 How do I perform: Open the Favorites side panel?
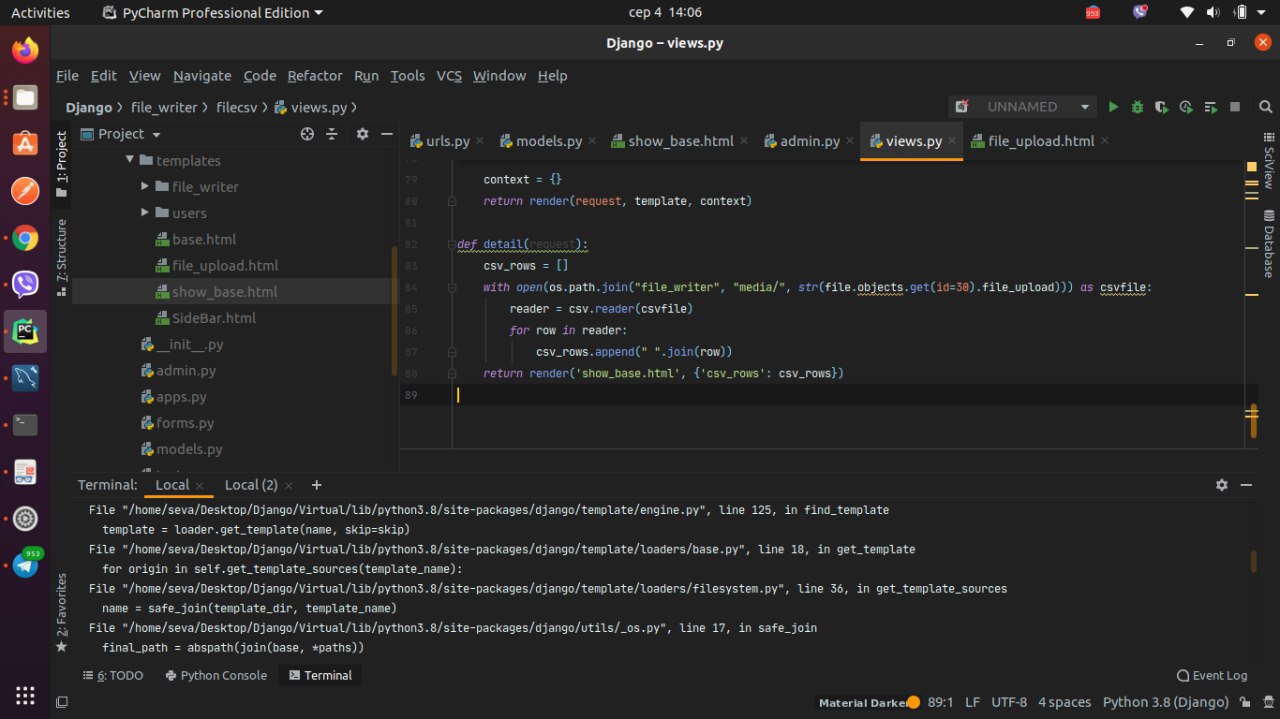(x=61, y=612)
